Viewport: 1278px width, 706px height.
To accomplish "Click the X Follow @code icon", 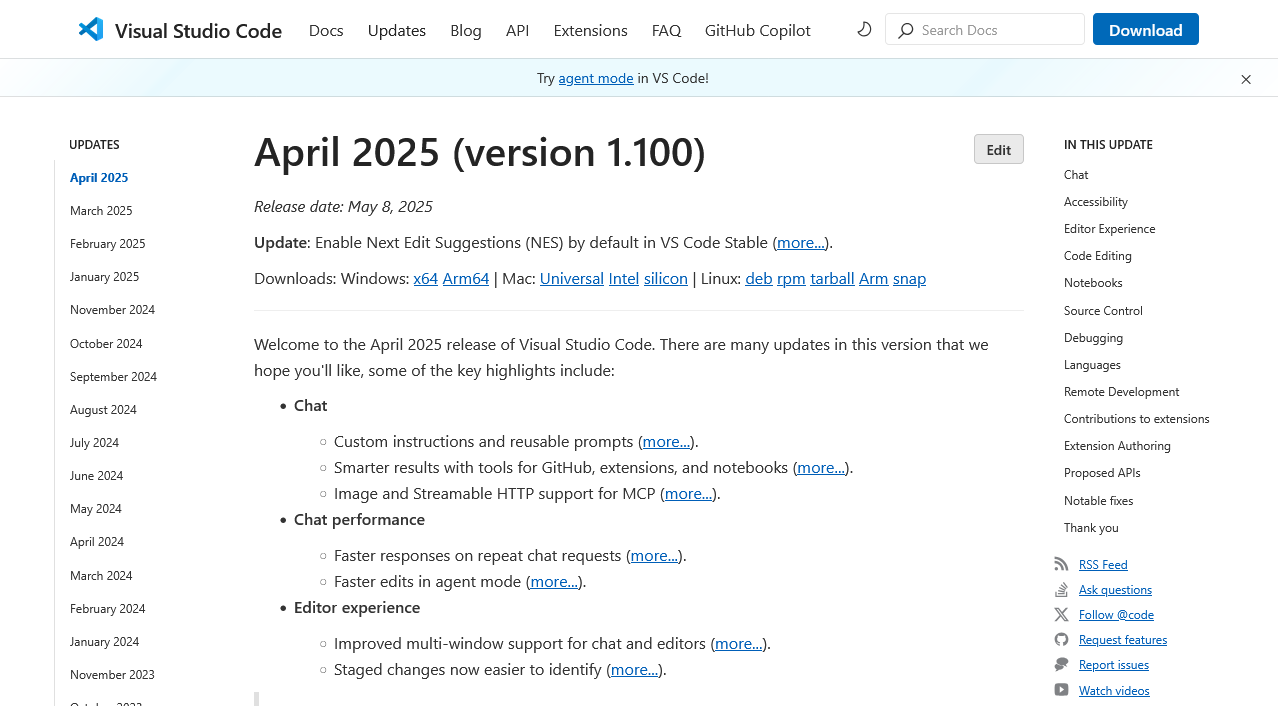I will click(x=1061, y=615).
